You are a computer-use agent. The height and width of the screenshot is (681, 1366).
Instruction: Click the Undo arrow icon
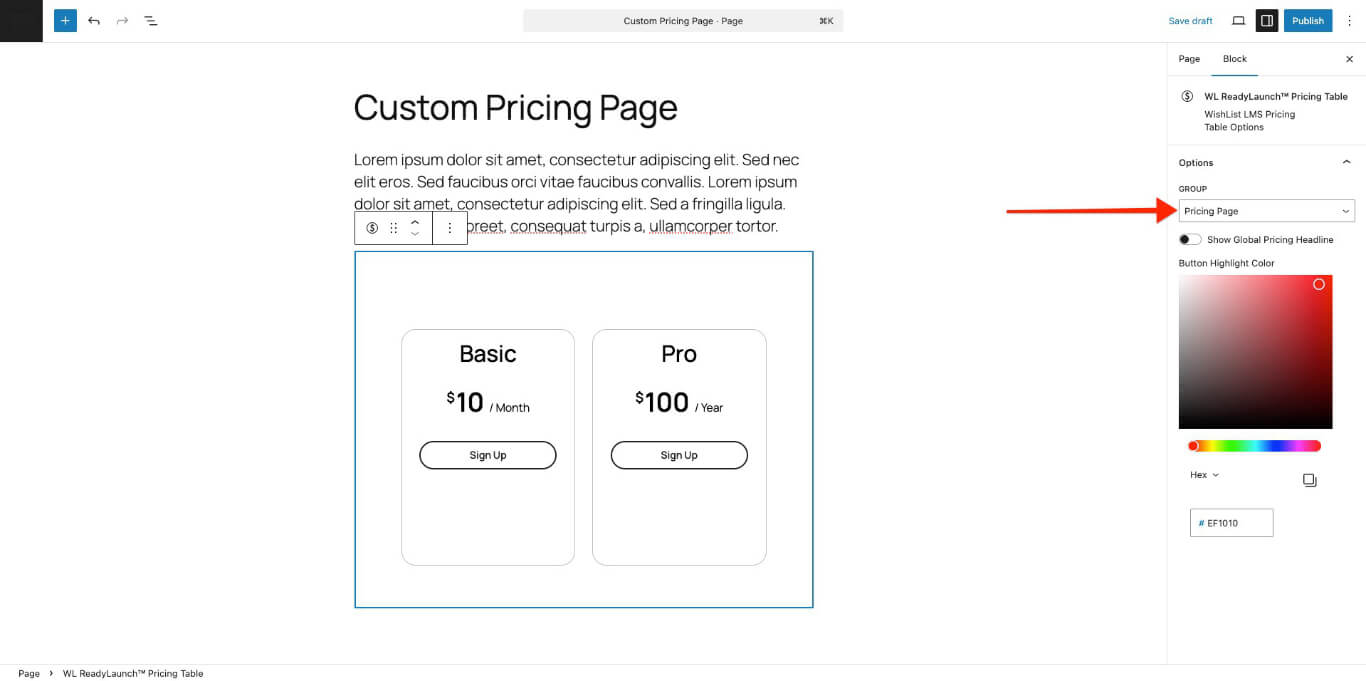94,20
